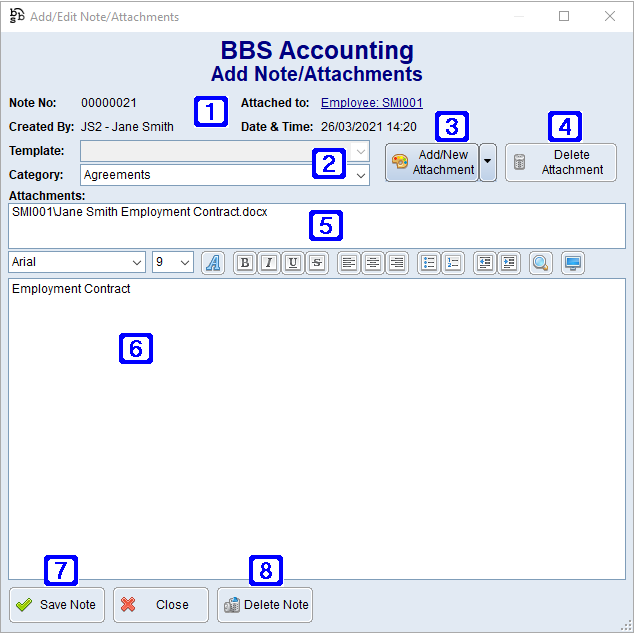The height and width of the screenshot is (634, 635).
Task: Align note text left
Action: pos(349,263)
